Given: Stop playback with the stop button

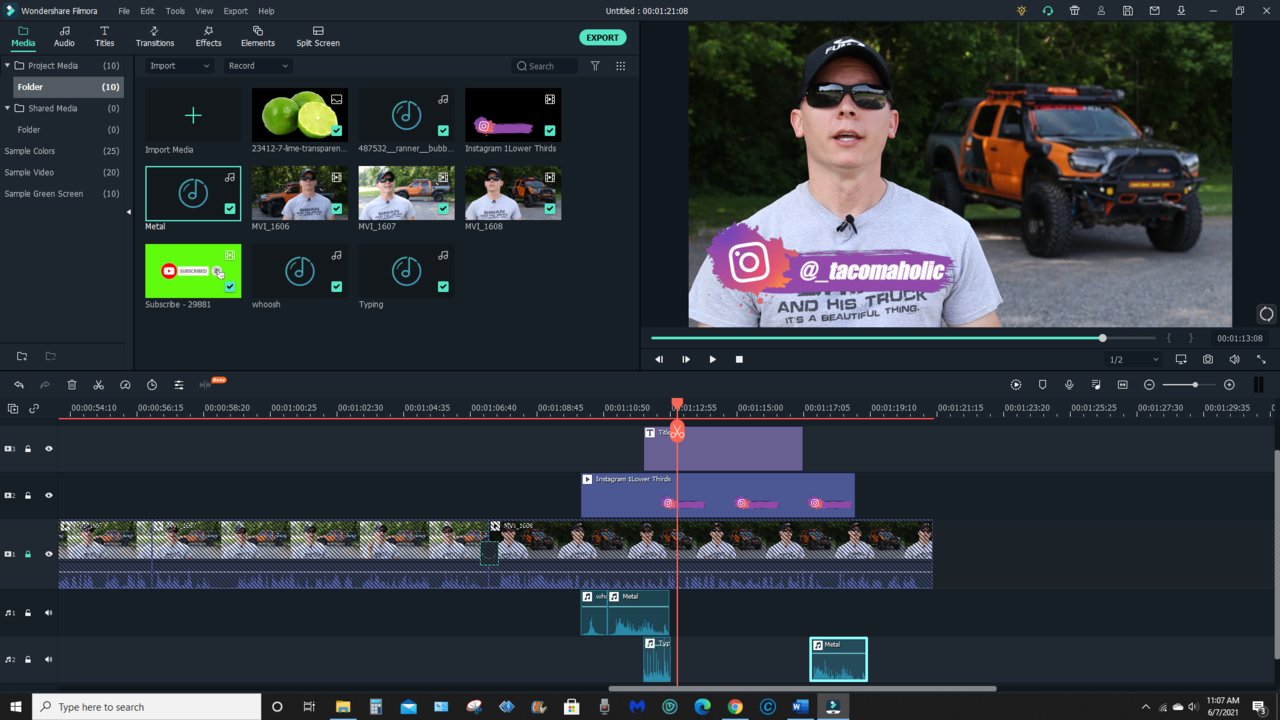Looking at the screenshot, I should pyautogui.click(x=739, y=359).
